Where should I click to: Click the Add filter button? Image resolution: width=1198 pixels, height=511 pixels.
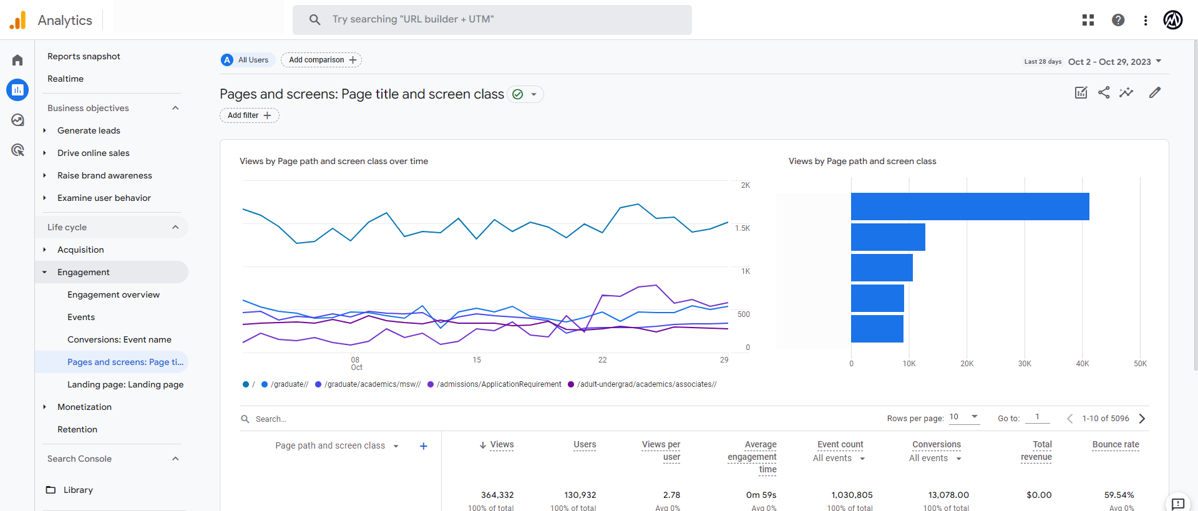[249, 116]
